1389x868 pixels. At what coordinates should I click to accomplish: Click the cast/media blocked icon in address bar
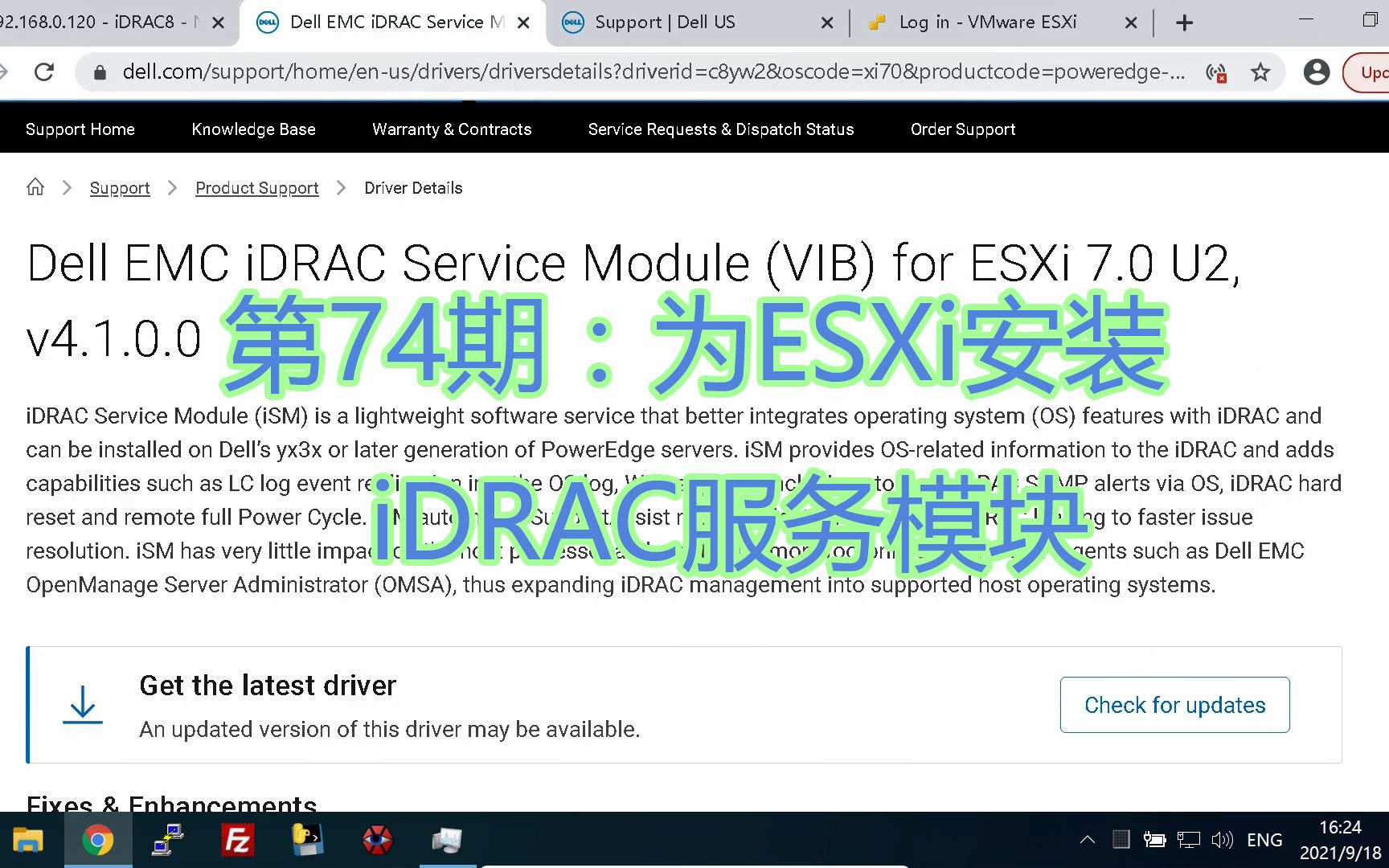(1216, 73)
